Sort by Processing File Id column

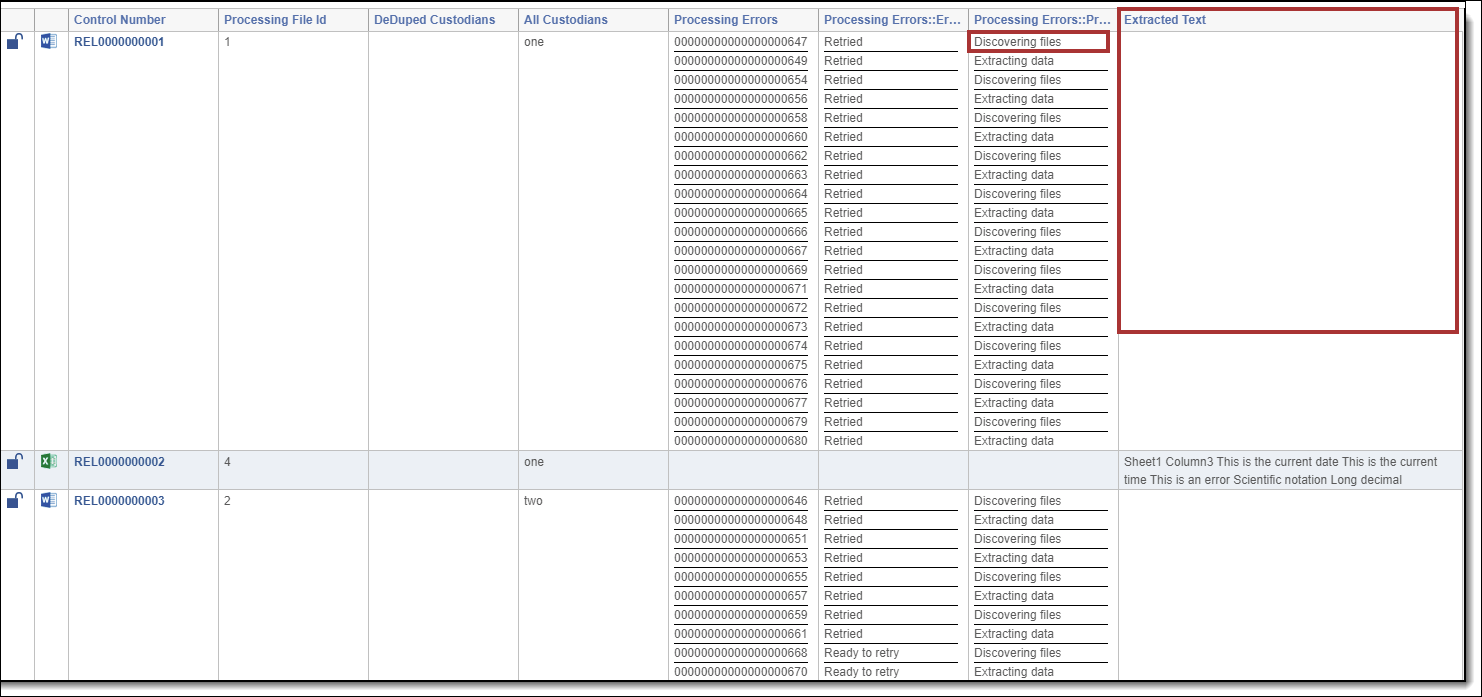[275, 20]
